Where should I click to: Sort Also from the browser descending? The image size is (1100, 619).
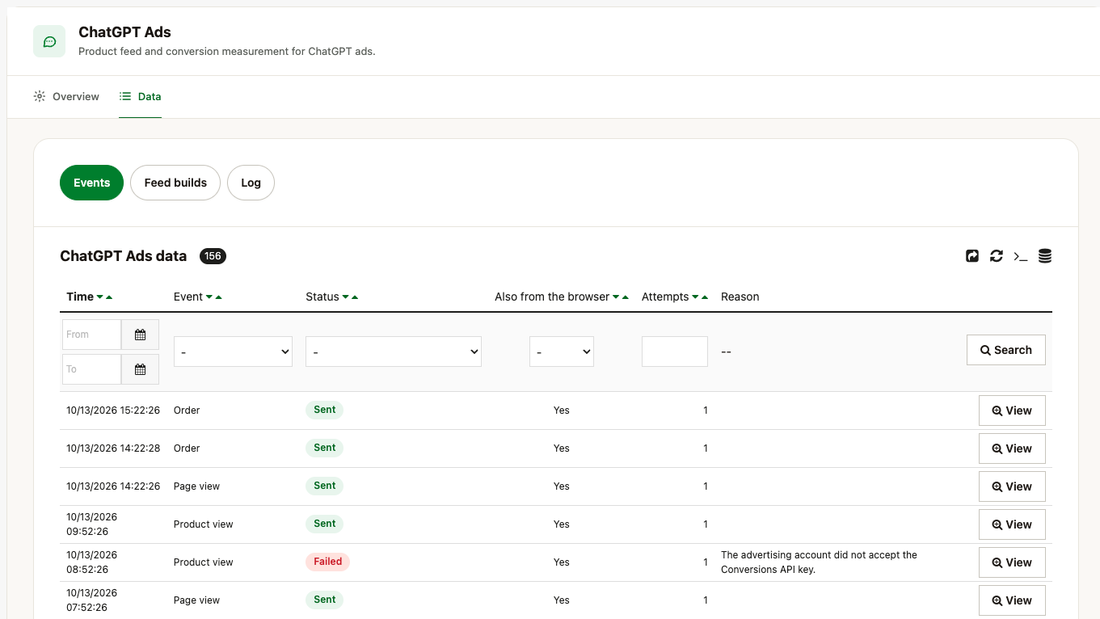click(616, 297)
